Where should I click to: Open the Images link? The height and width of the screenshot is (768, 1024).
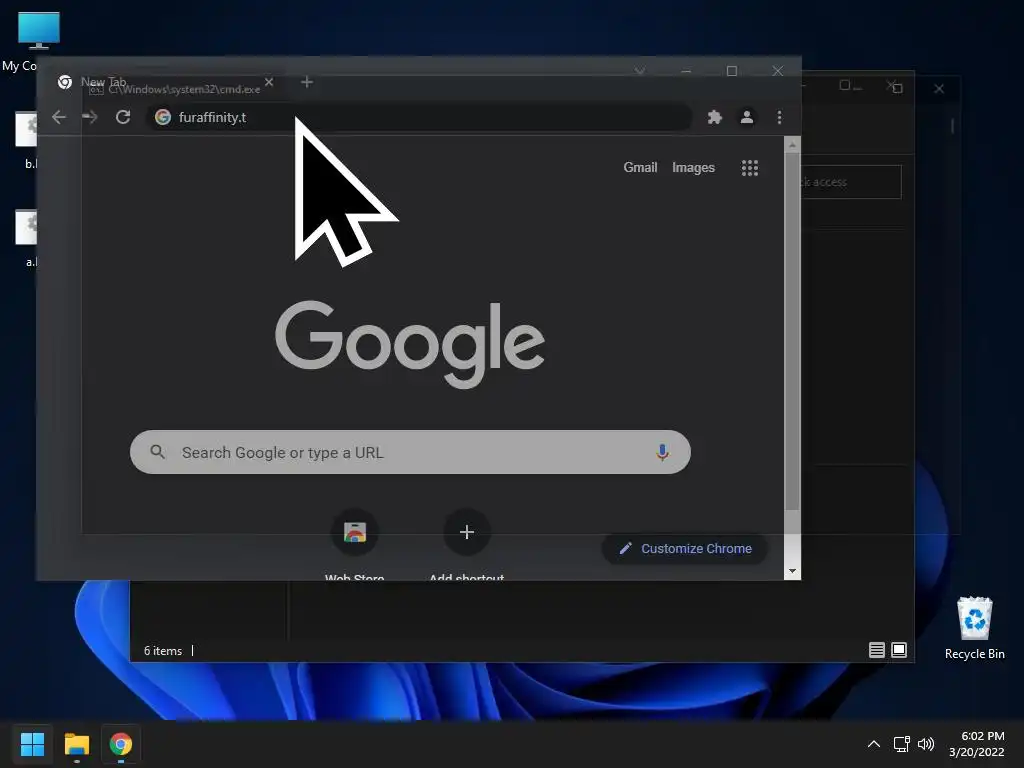pos(693,167)
